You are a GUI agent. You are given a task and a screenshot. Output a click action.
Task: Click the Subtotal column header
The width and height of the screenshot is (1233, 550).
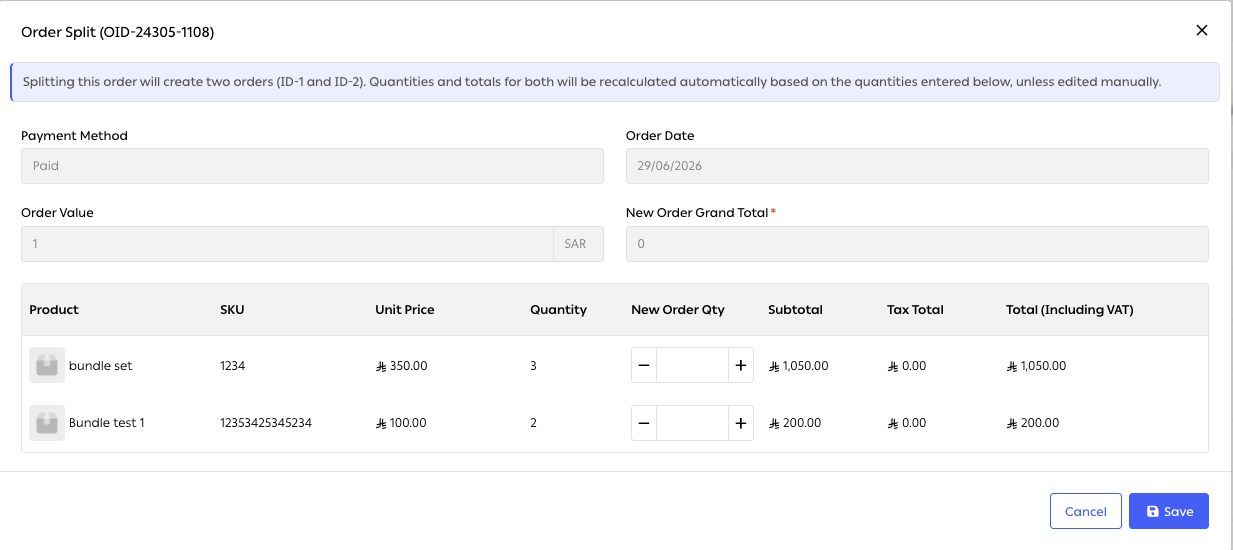pyautogui.click(x=795, y=310)
